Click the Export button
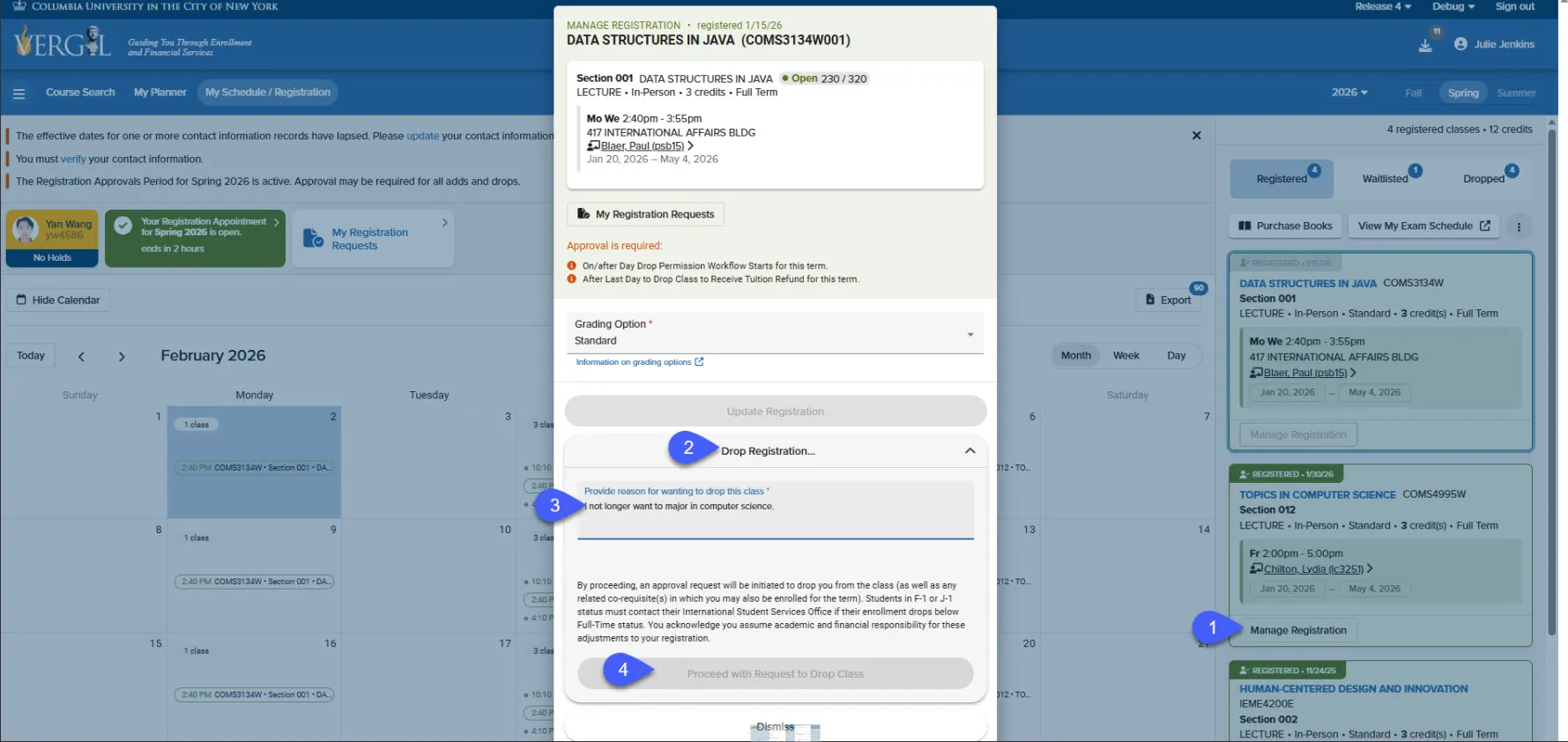 pyautogui.click(x=1168, y=301)
